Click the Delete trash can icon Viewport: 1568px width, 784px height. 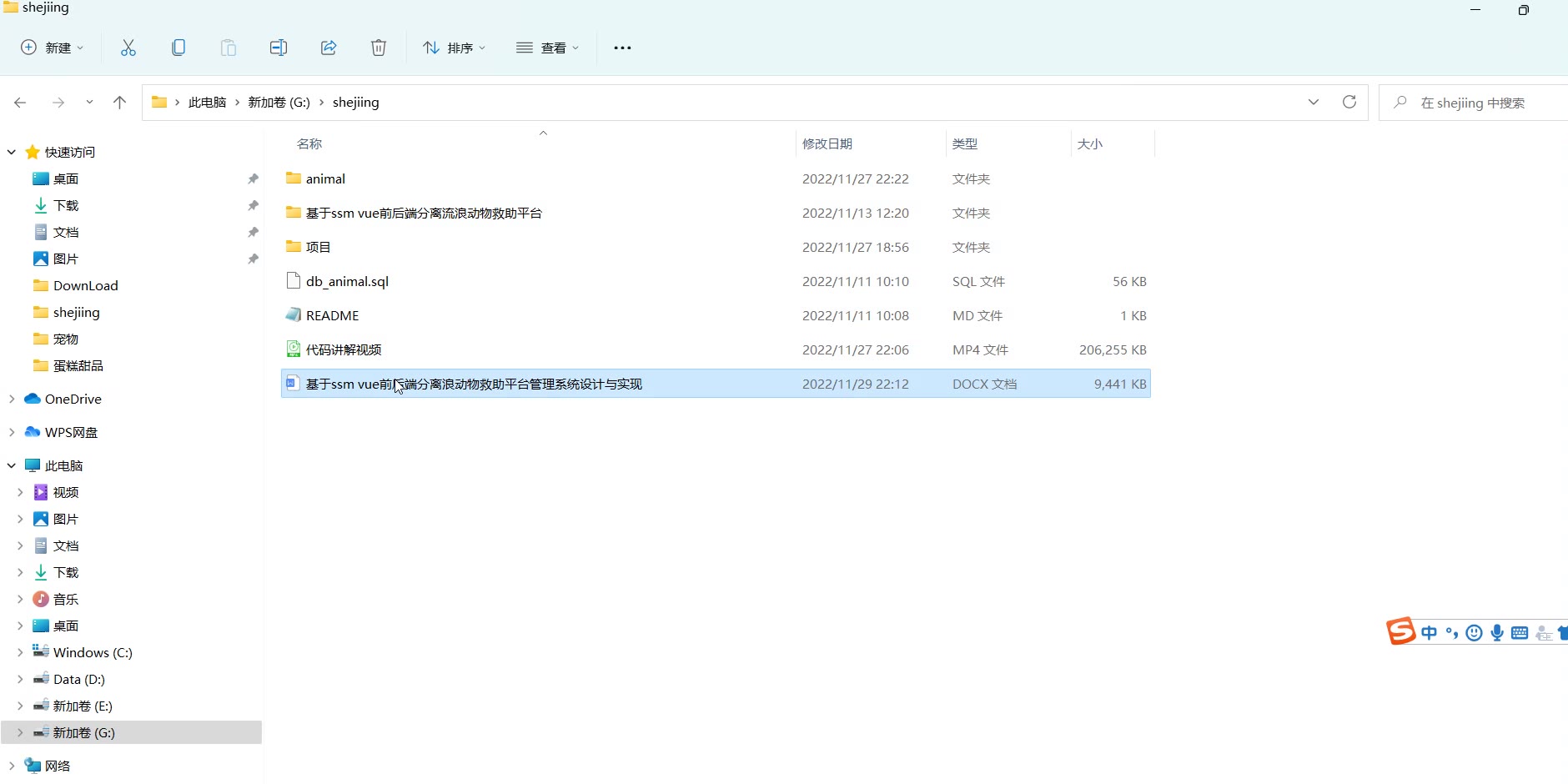pyautogui.click(x=379, y=48)
